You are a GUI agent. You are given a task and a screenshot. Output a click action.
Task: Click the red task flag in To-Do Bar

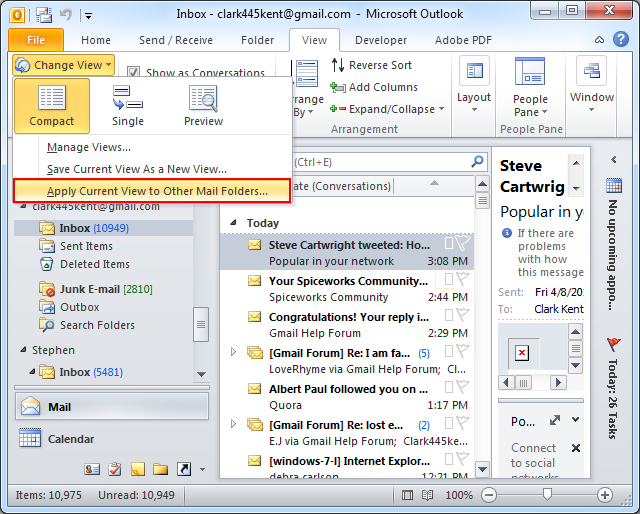pos(613,344)
